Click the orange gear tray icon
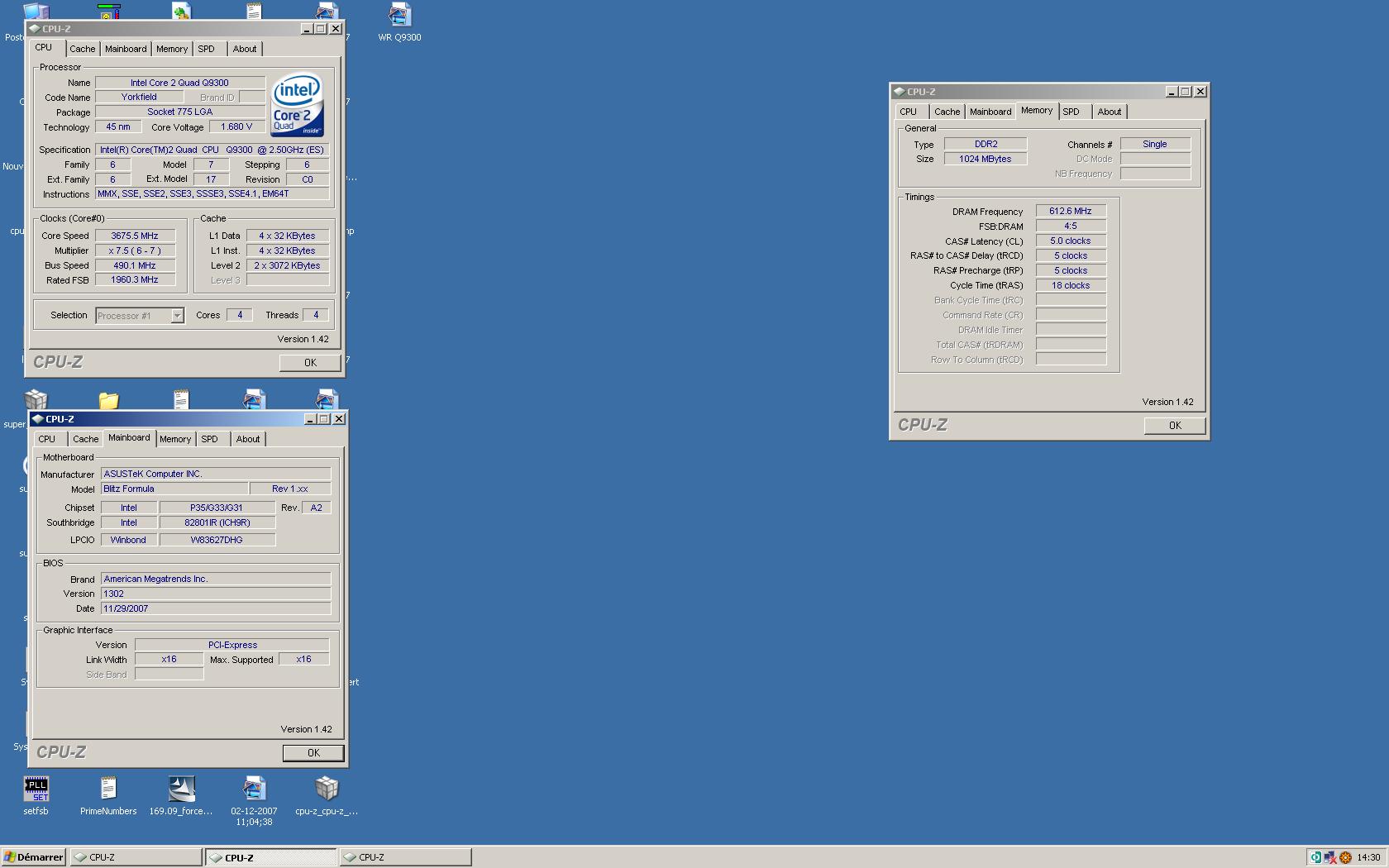Image resolution: width=1389 pixels, height=868 pixels. coord(1345,857)
